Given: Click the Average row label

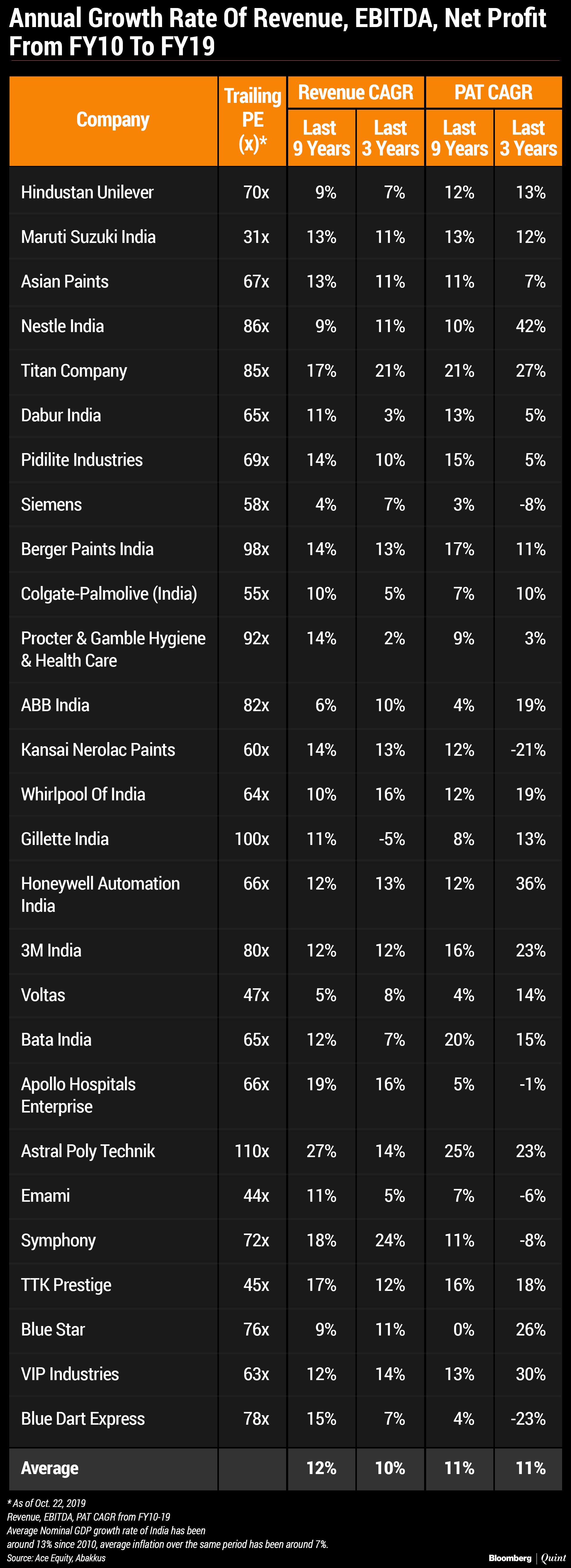Looking at the screenshot, I should click(x=50, y=1468).
